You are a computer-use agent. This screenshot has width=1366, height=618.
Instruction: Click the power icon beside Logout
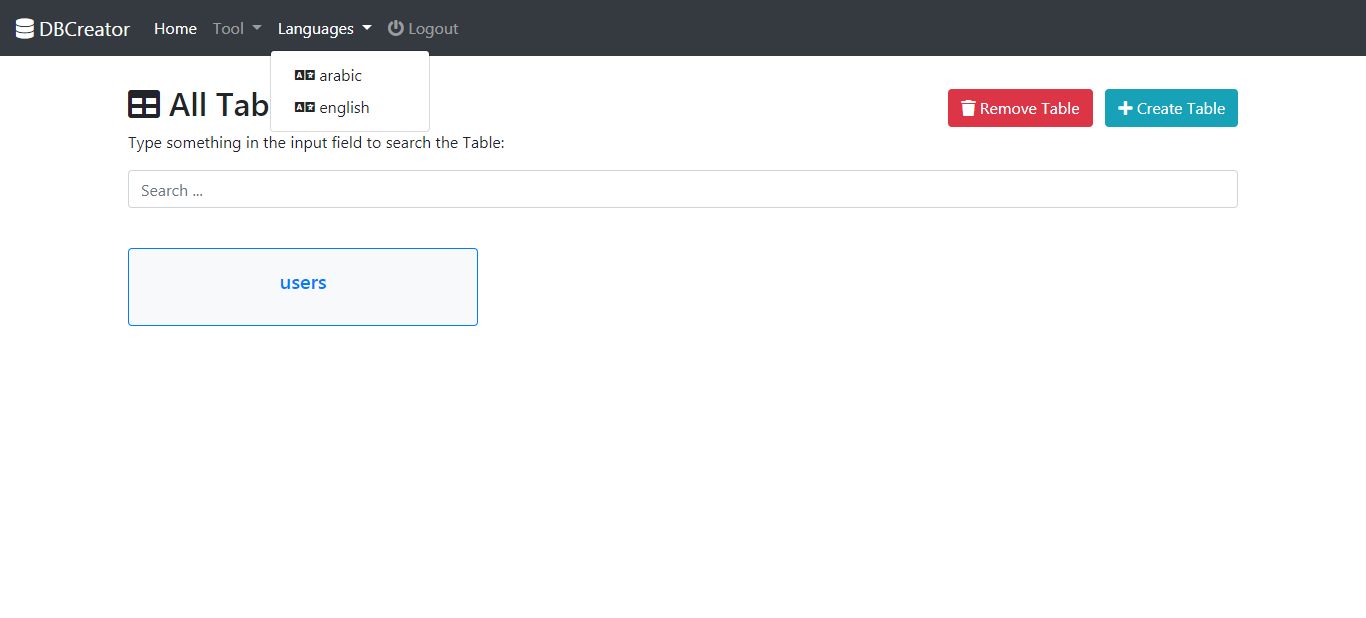click(x=396, y=28)
